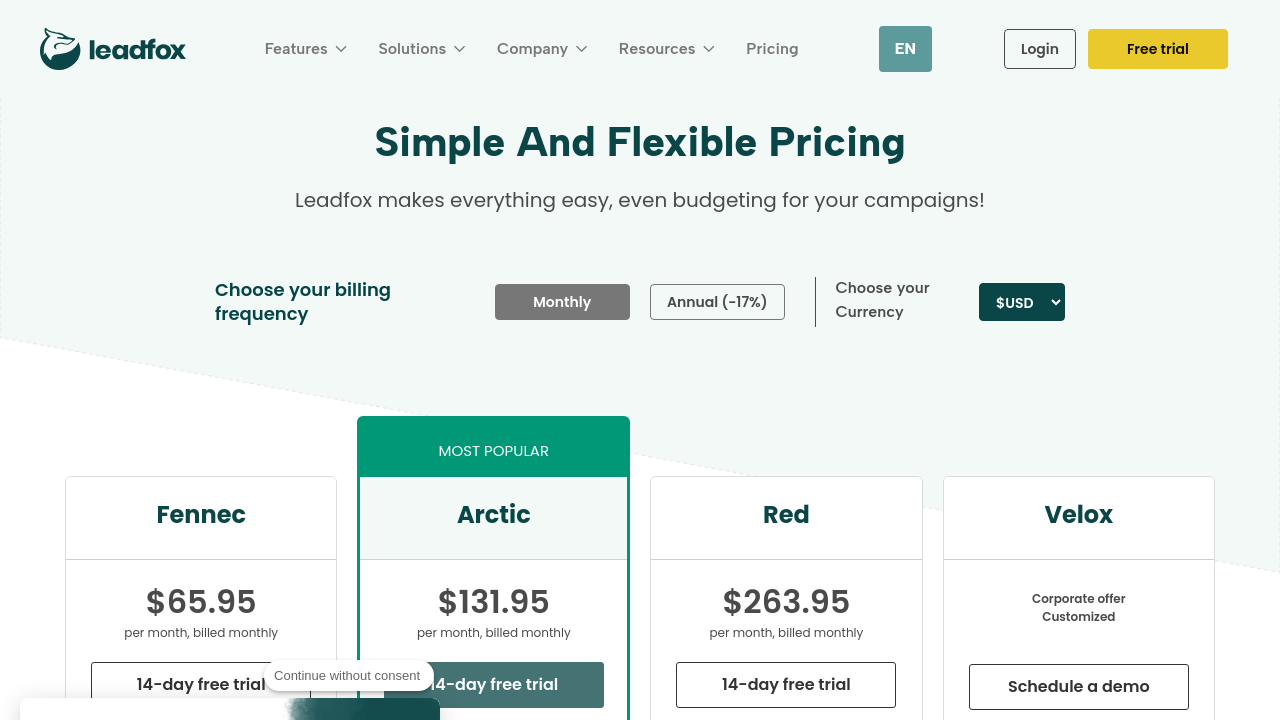Click Schedule a demo for Velox
The width and height of the screenshot is (1280, 720).
pyautogui.click(x=1078, y=687)
